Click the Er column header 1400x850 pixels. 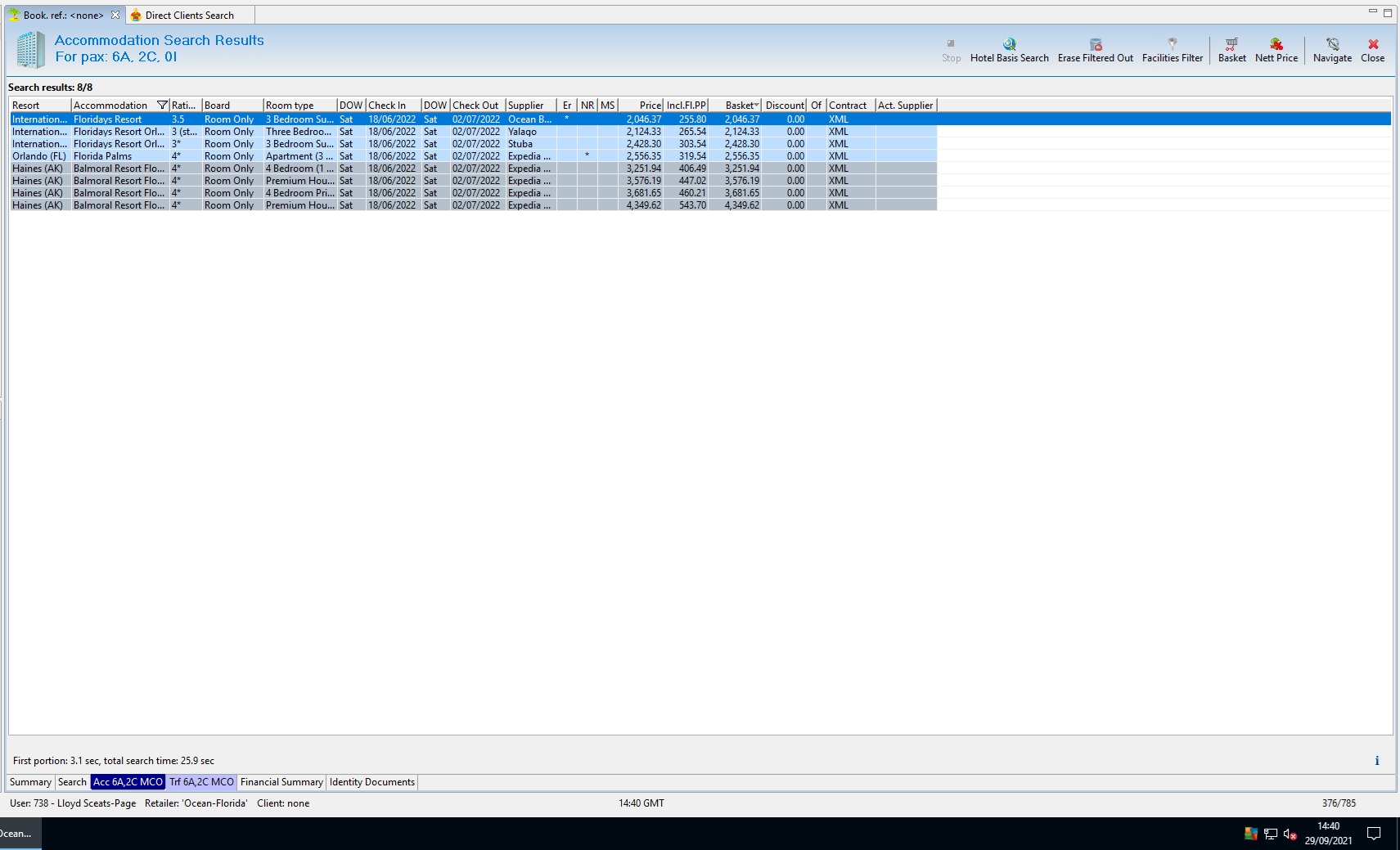point(567,106)
